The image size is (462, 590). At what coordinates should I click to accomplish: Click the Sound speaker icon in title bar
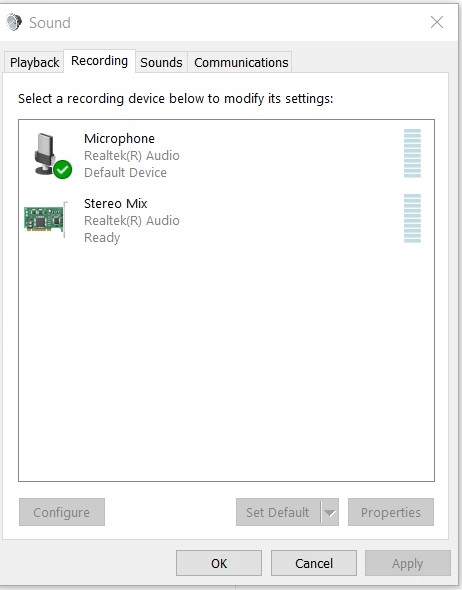pyautogui.click(x=14, y=22)
